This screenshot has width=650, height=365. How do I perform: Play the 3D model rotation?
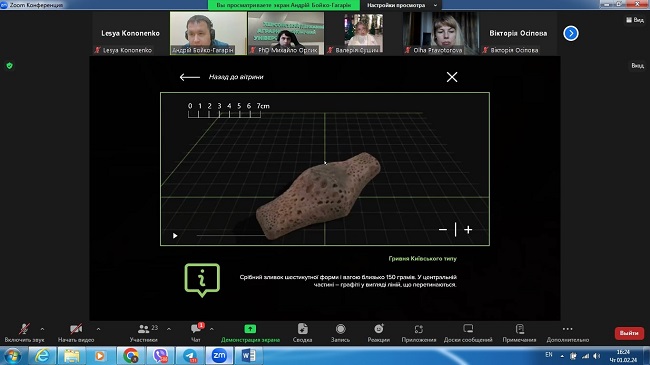pos(175,236)
